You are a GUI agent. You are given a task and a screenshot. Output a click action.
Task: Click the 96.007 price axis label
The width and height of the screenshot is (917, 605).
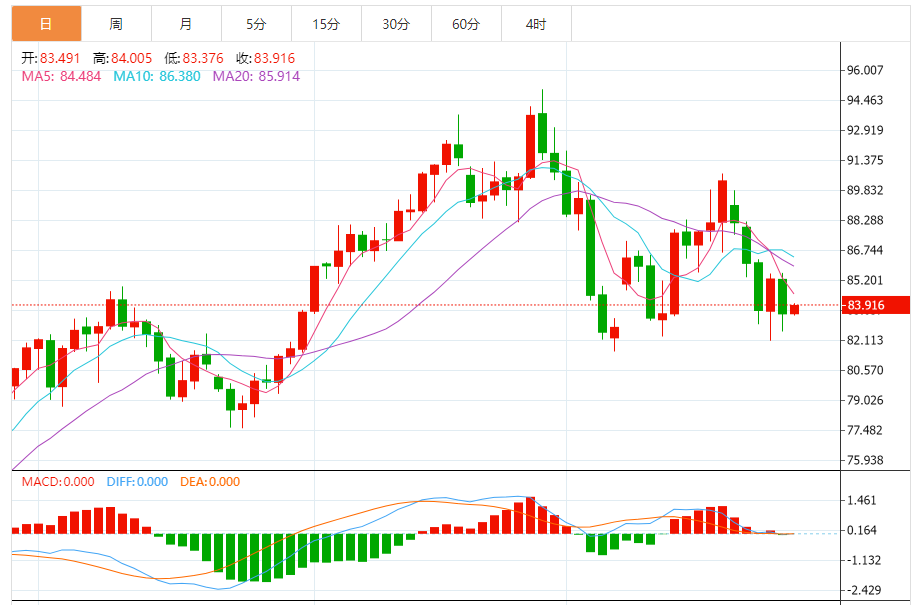[x=866, y=70]
